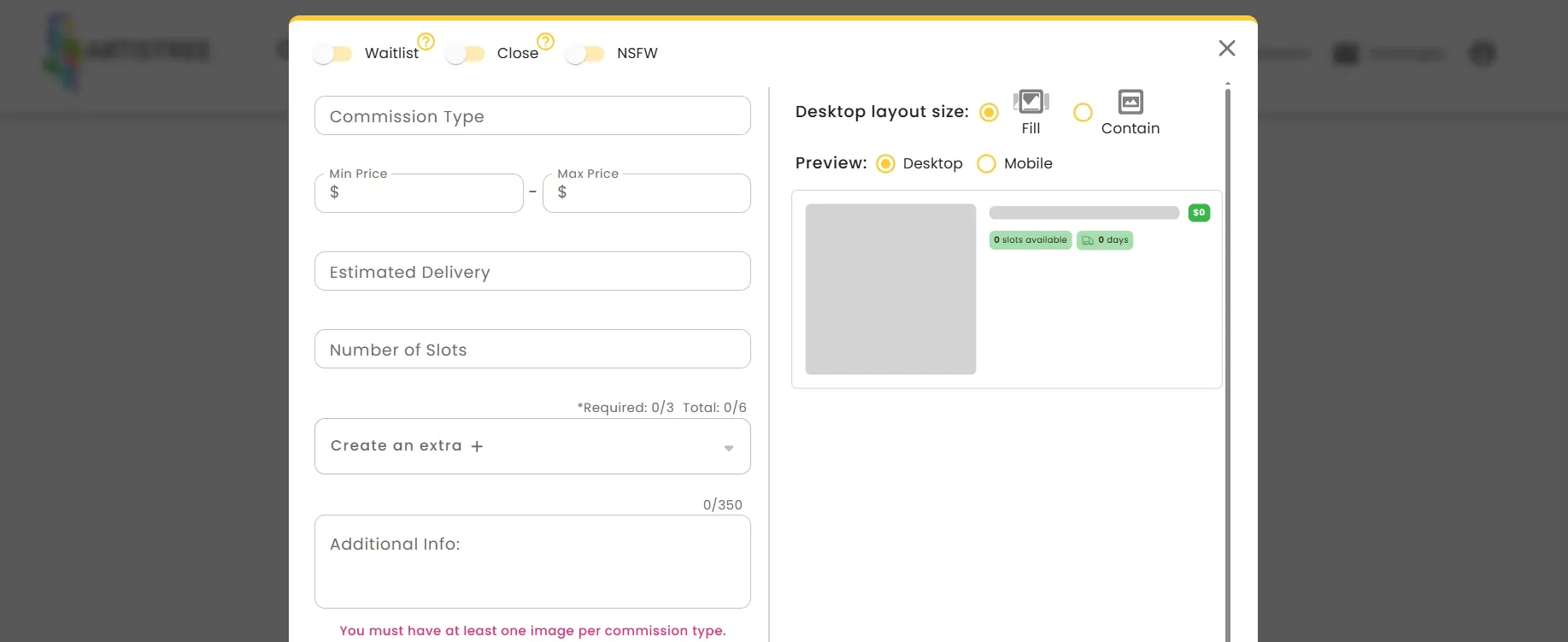Click the Contain layout icon
The height and width of the screenshot is (642, 1568).
coord(1130,102)
